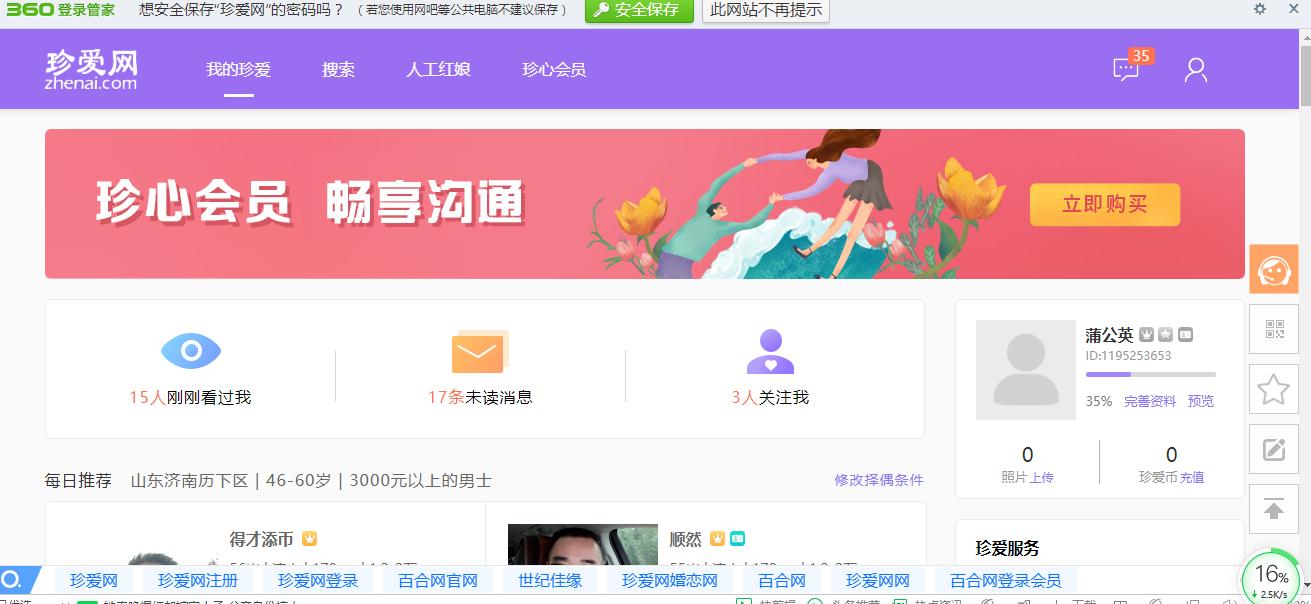Select the star favorites icon
The width and height of the screenshot is (1311, 604).
tap(1273, 389)
